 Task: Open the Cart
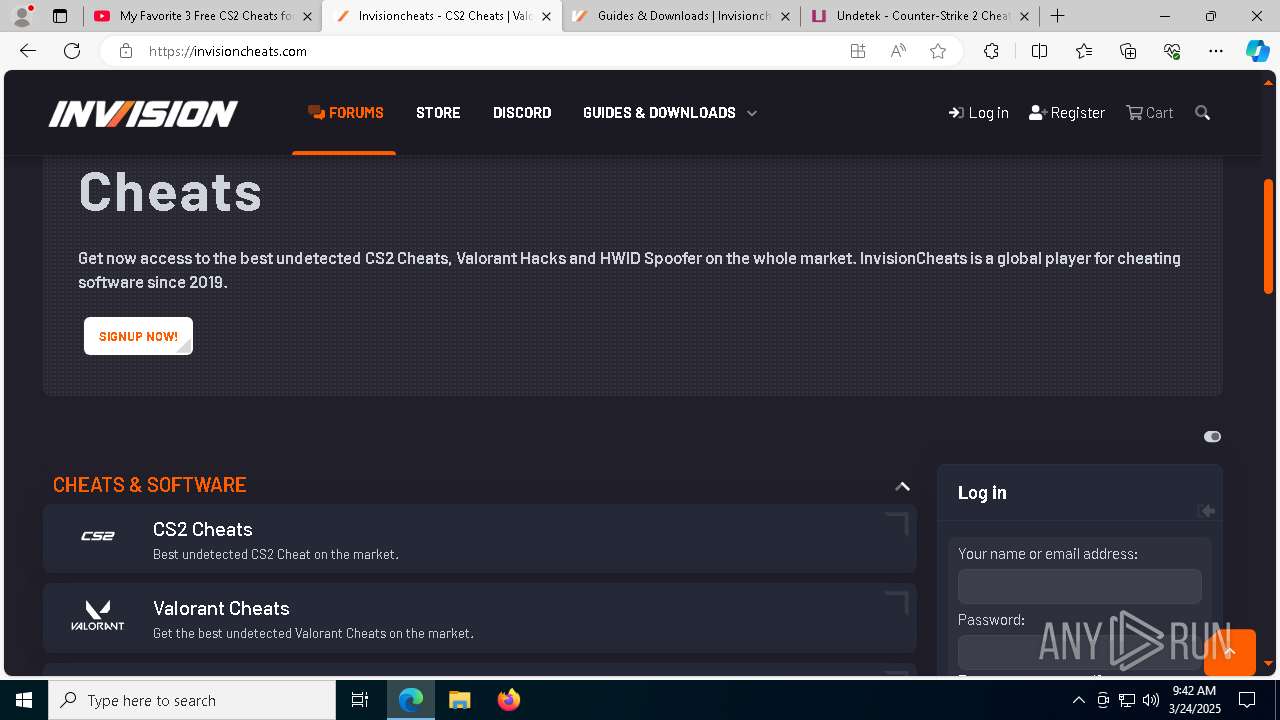point(1149,113)
